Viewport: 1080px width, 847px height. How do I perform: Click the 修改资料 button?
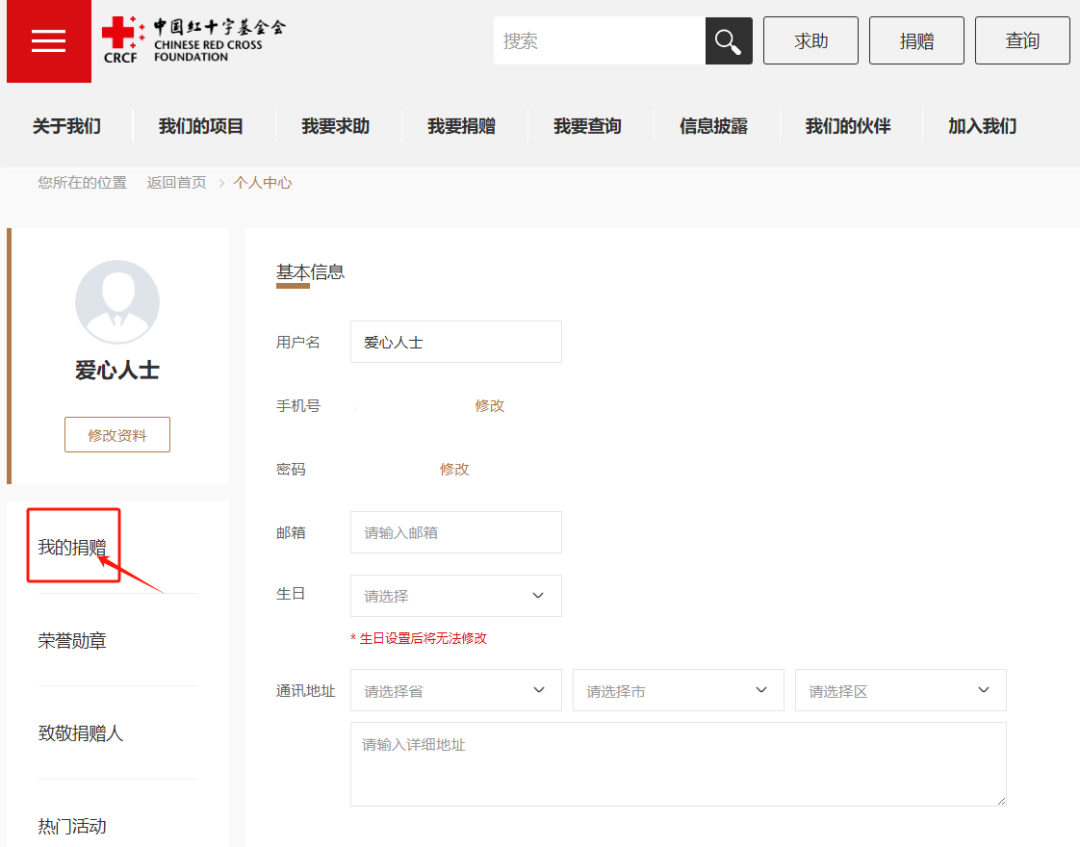pyautogui.click(x=117, y=434)
